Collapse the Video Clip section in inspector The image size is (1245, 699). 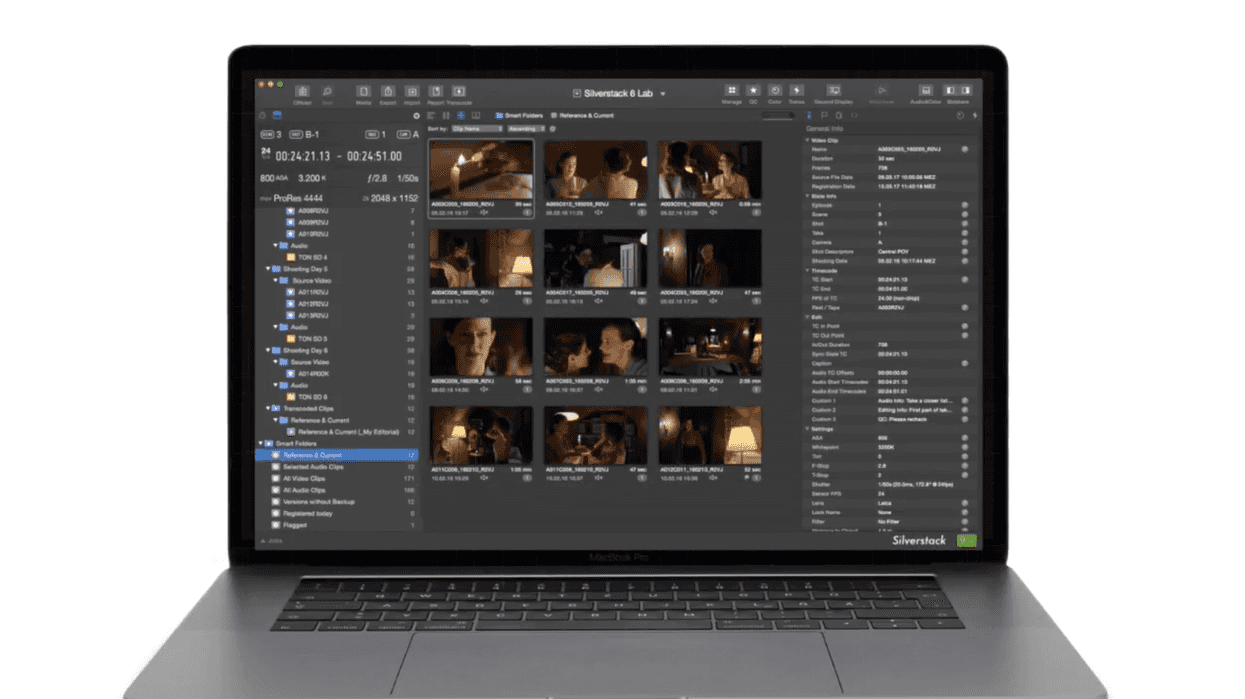808,140
